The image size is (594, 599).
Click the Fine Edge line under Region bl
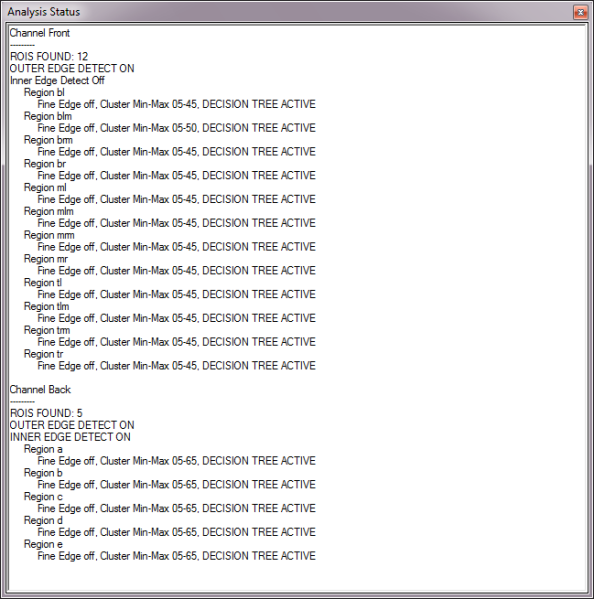[176, 104]
